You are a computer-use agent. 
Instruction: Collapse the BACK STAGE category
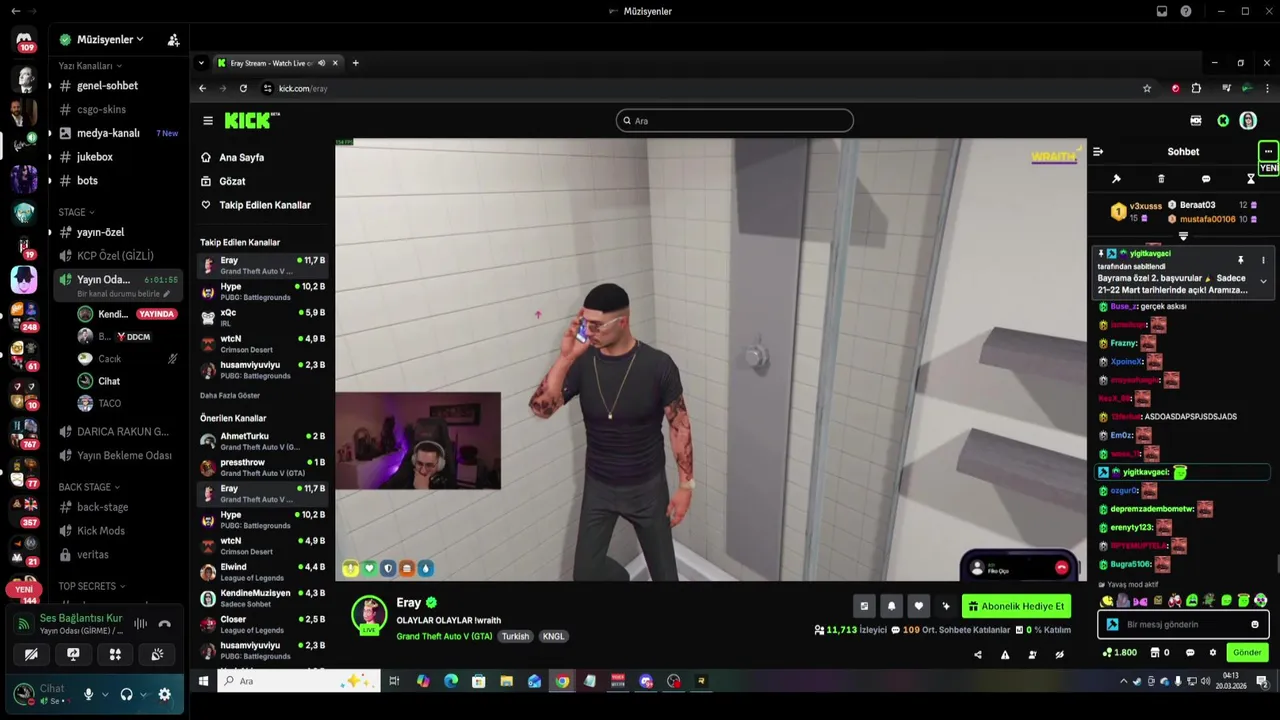[x=89, y=487]
